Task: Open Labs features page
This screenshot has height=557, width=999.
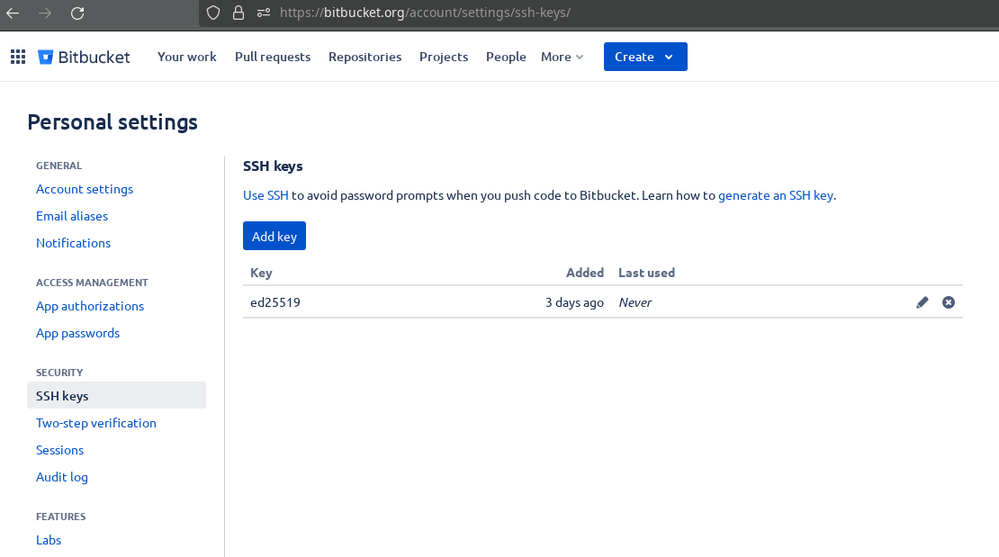Action: (48, 540)
